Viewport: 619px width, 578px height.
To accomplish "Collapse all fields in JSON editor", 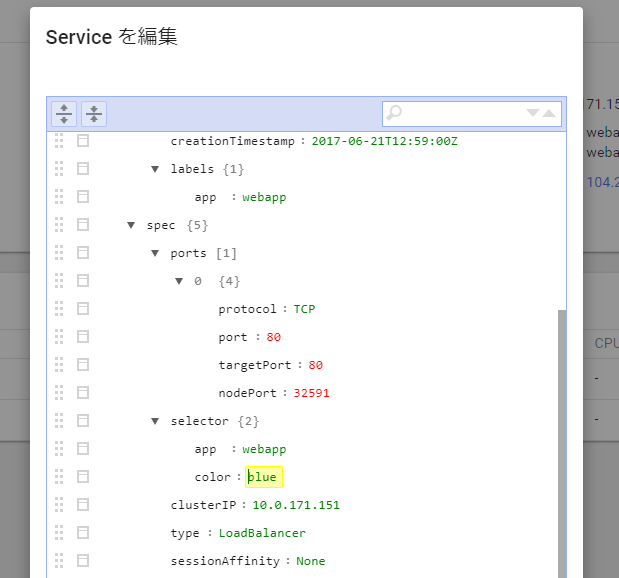I will point(94,114).
